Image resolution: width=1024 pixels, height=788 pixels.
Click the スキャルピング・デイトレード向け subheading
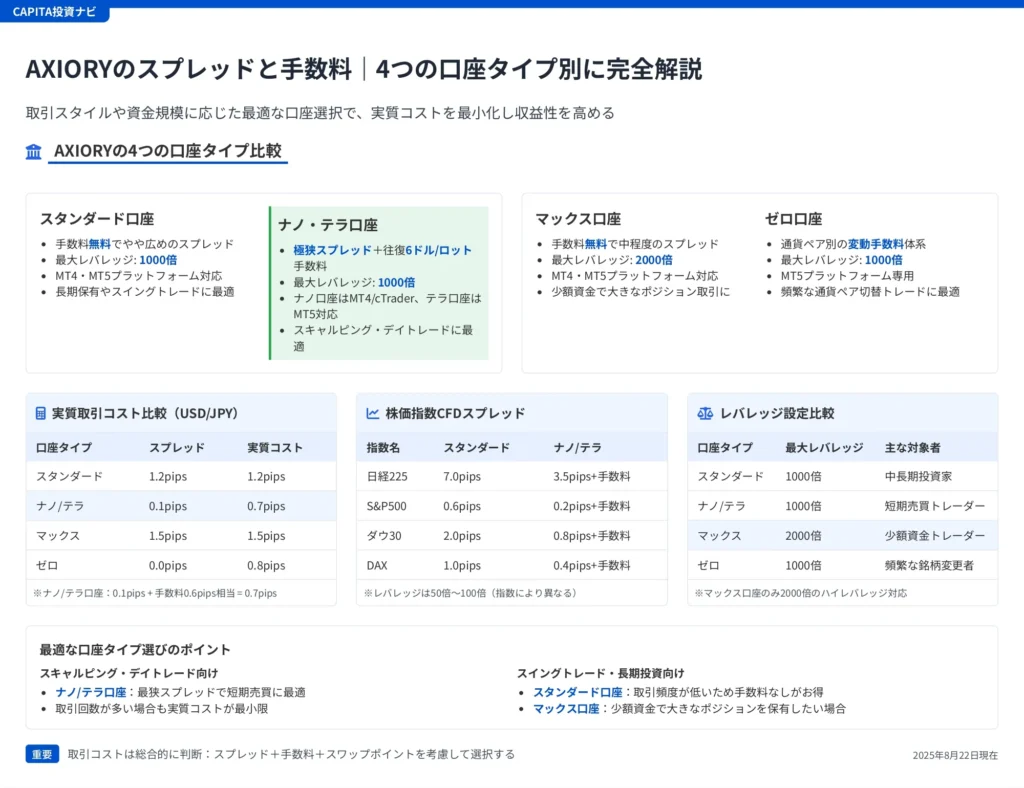pos(129,673)
